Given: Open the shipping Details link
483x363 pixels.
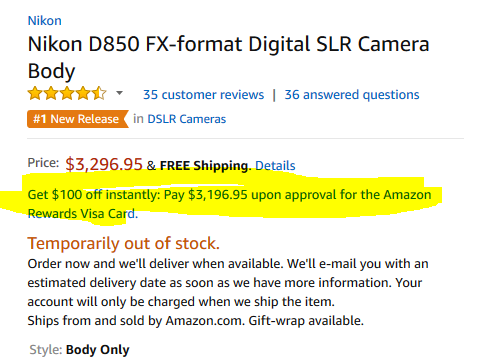Looking at the screenshot, I should pos(275,166).
